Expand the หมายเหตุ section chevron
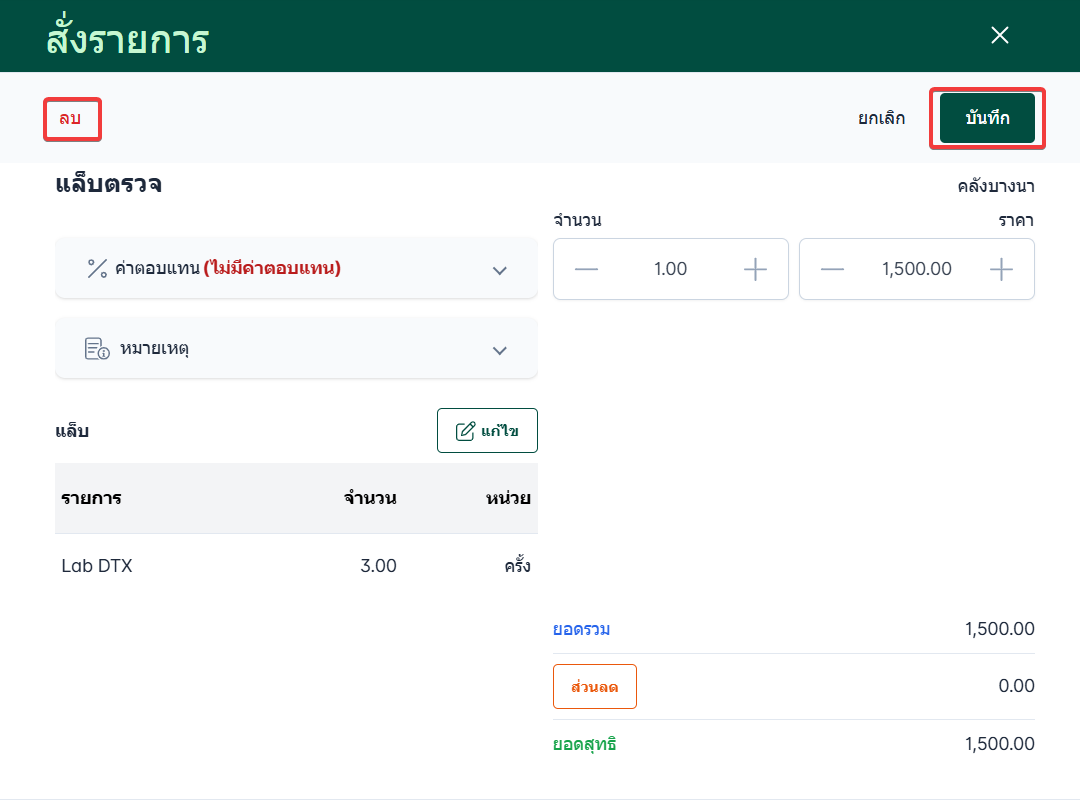1080x805 pixels. (x=499, y=350)
